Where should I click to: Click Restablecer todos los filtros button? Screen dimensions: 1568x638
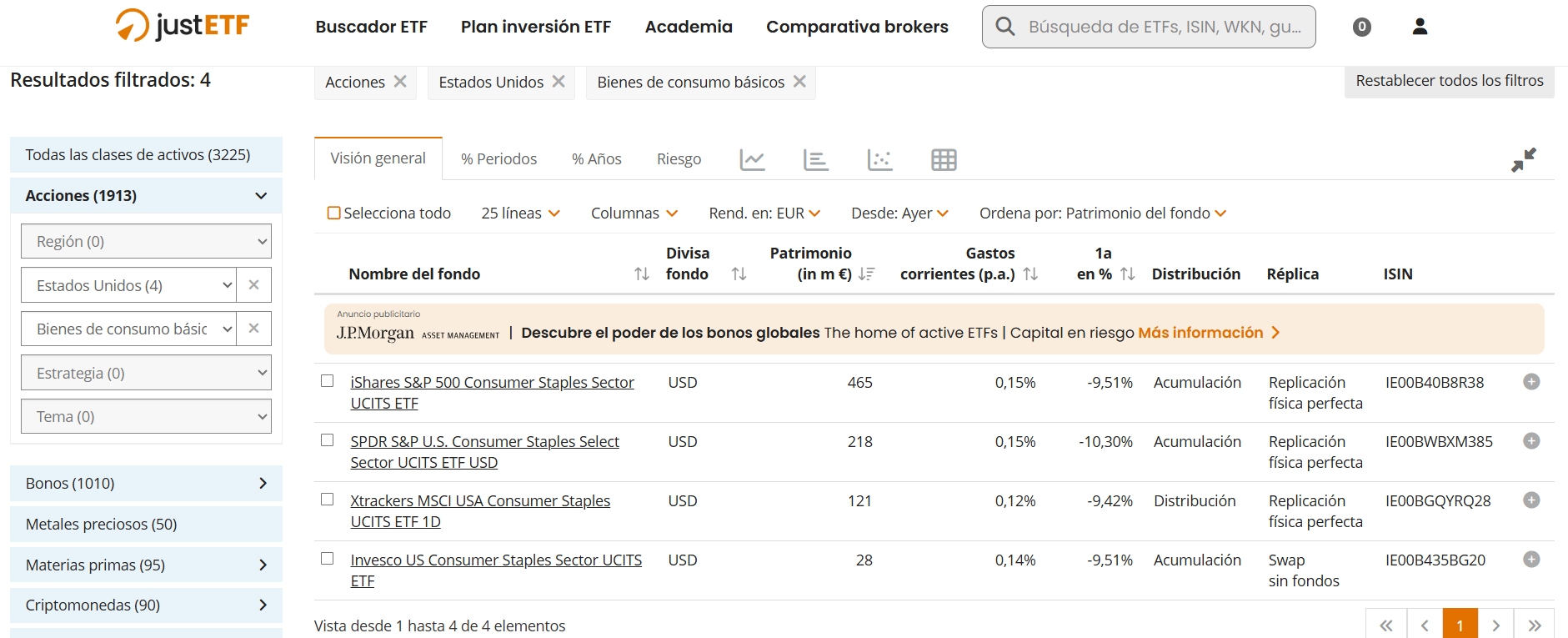coord(1449,81)
